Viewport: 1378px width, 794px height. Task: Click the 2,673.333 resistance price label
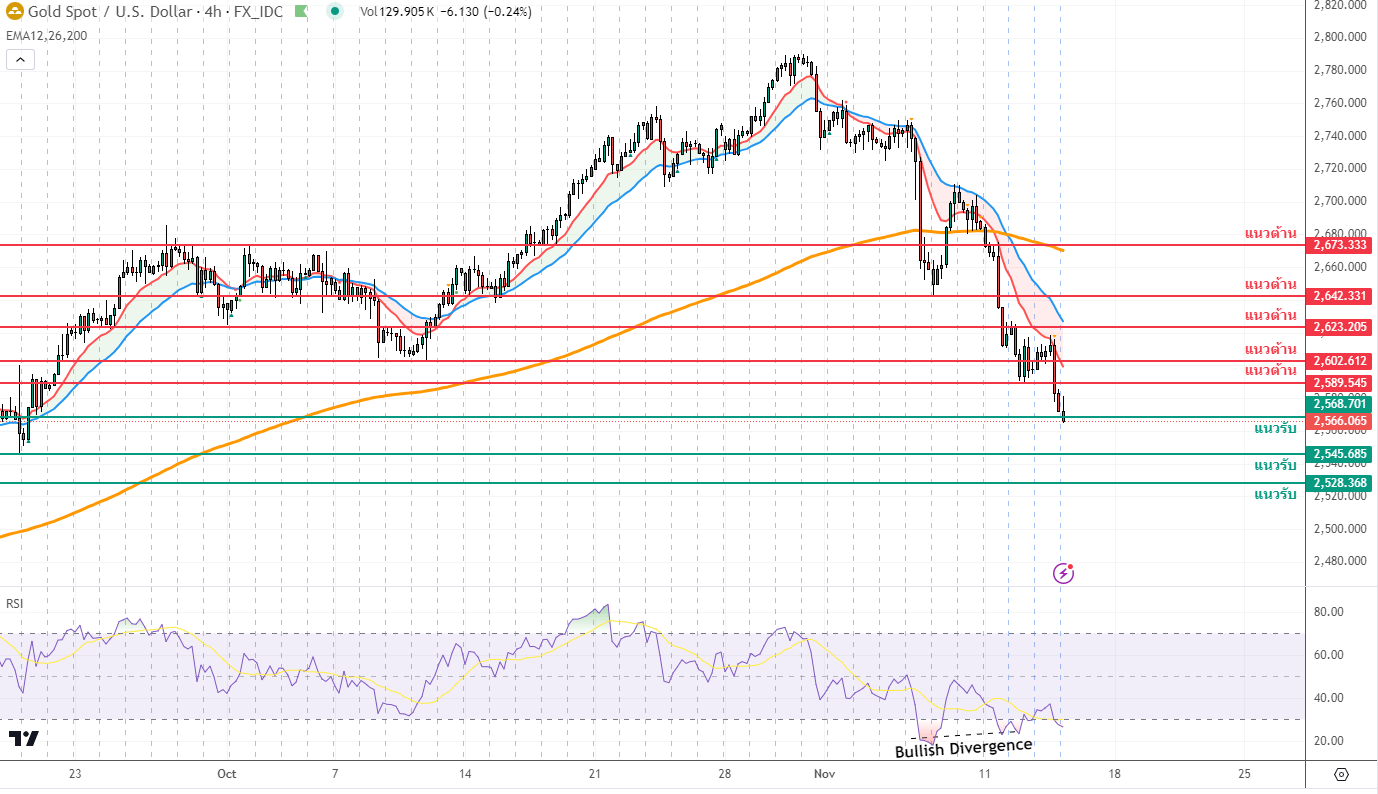tap(1341, 245)
